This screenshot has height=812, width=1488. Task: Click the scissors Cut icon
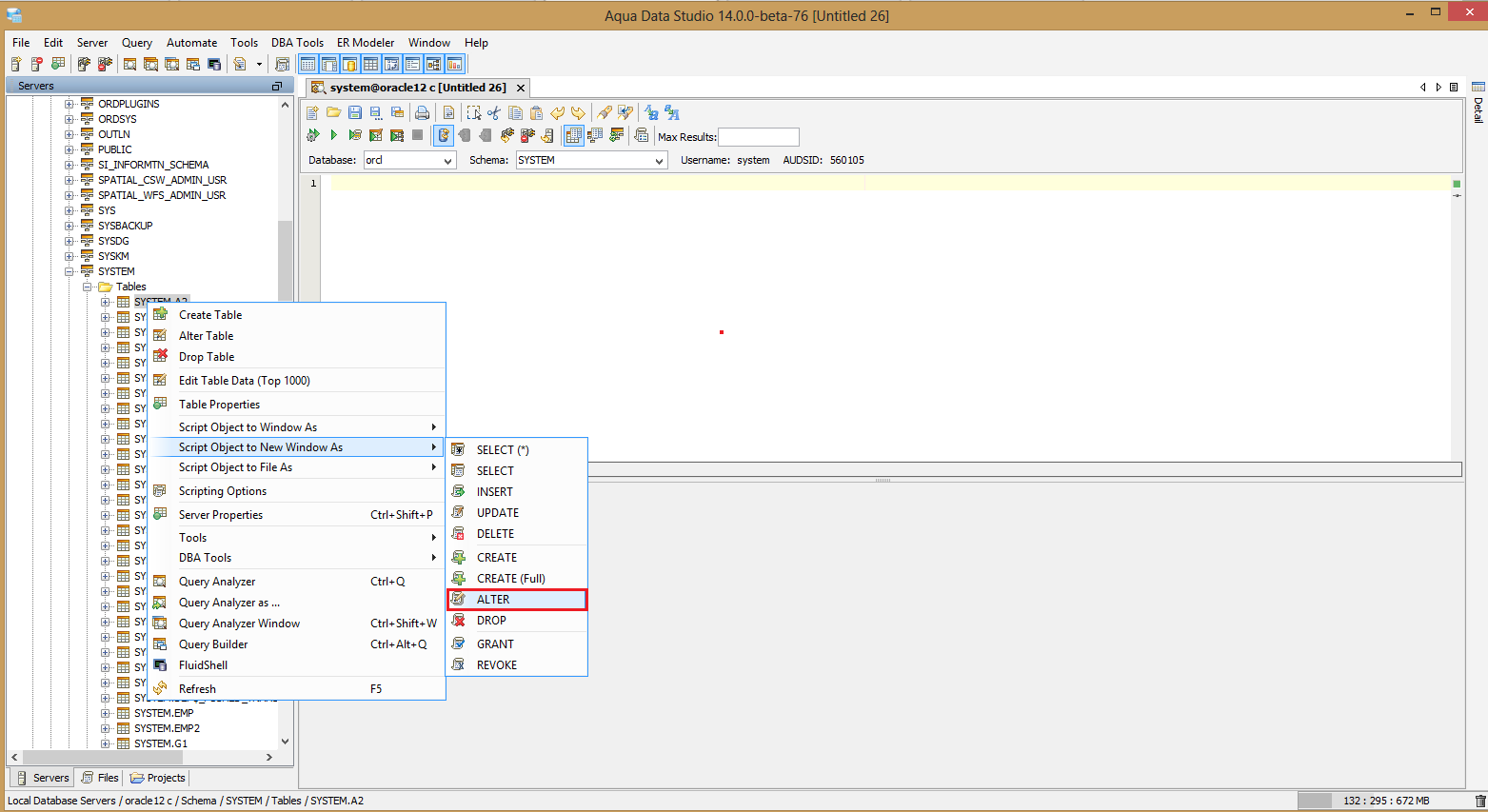(x=494, y=112)
